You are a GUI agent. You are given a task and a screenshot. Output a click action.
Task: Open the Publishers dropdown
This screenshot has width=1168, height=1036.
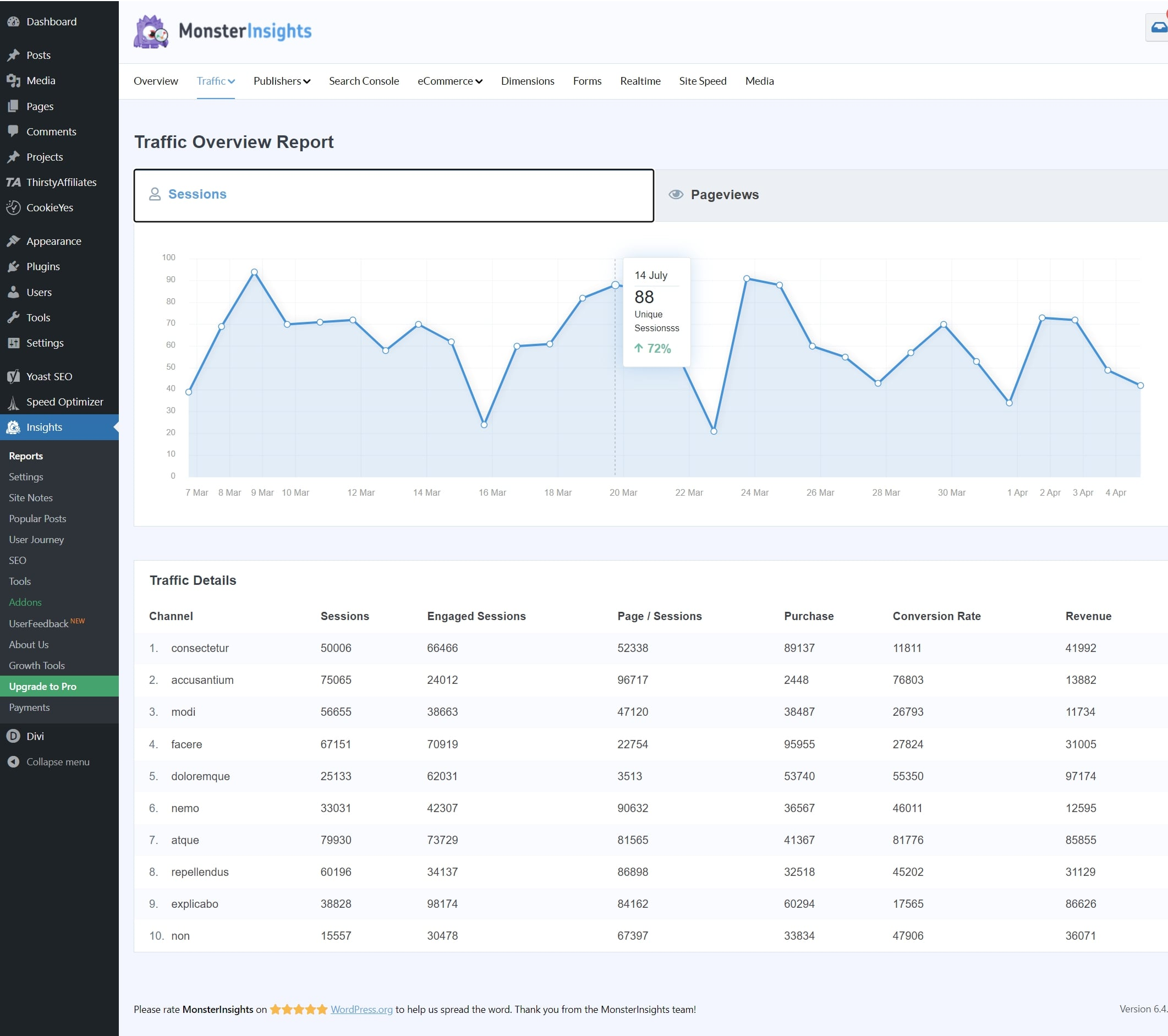(282, 80)
